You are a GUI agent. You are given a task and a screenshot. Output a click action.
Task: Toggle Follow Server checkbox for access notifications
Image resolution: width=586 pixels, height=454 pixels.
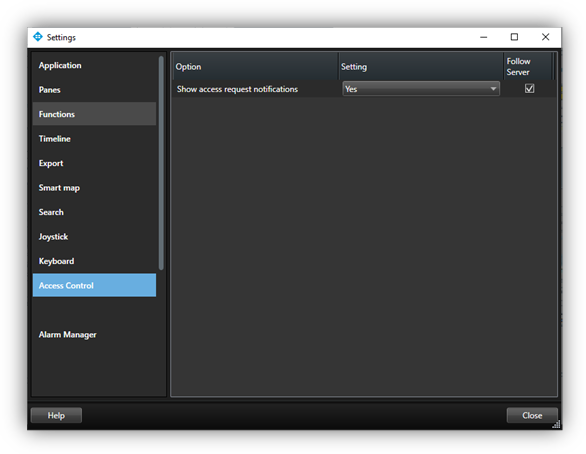(x=529, y=89)
